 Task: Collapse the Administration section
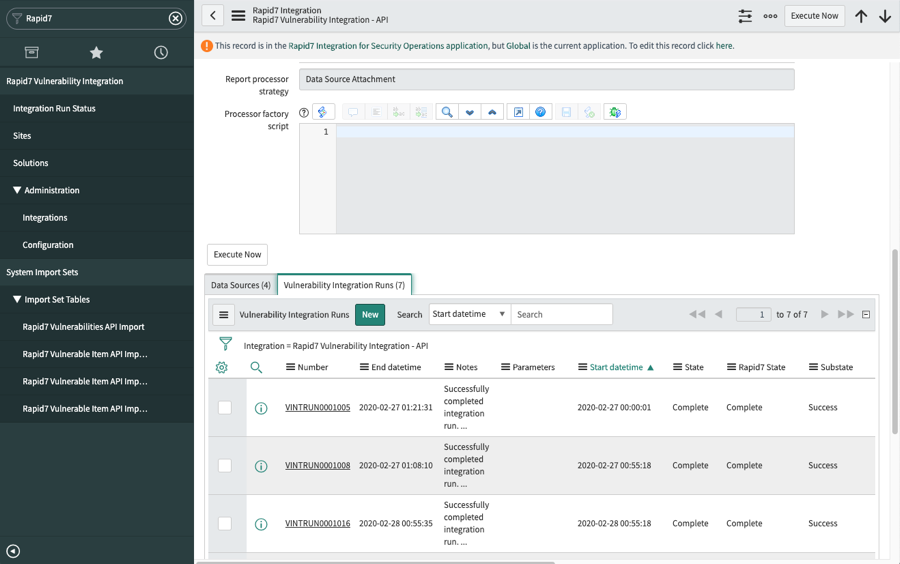click(x=17, y=190)
